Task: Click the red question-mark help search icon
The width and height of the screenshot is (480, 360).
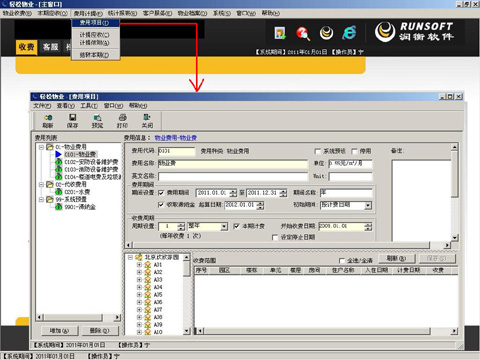Action: 303,33
